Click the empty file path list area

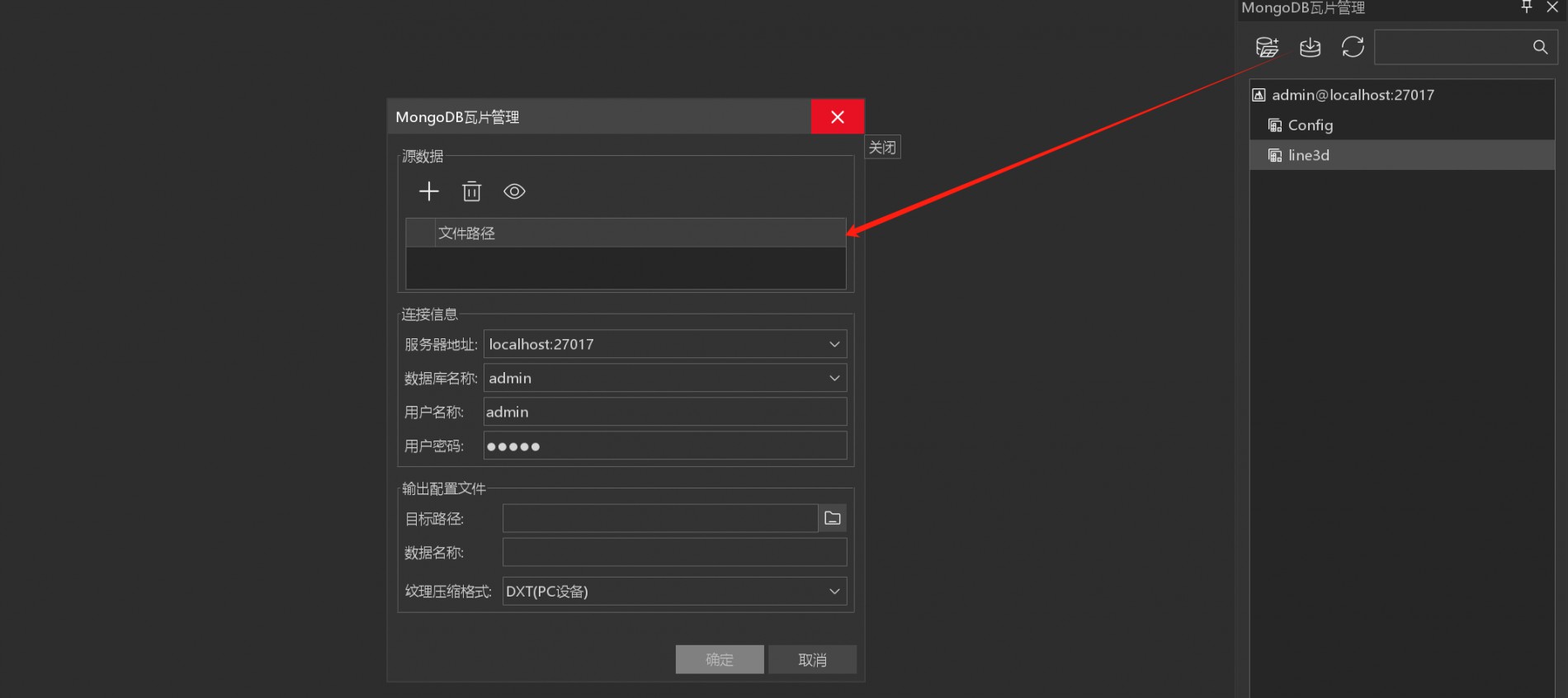pos(626,267)
